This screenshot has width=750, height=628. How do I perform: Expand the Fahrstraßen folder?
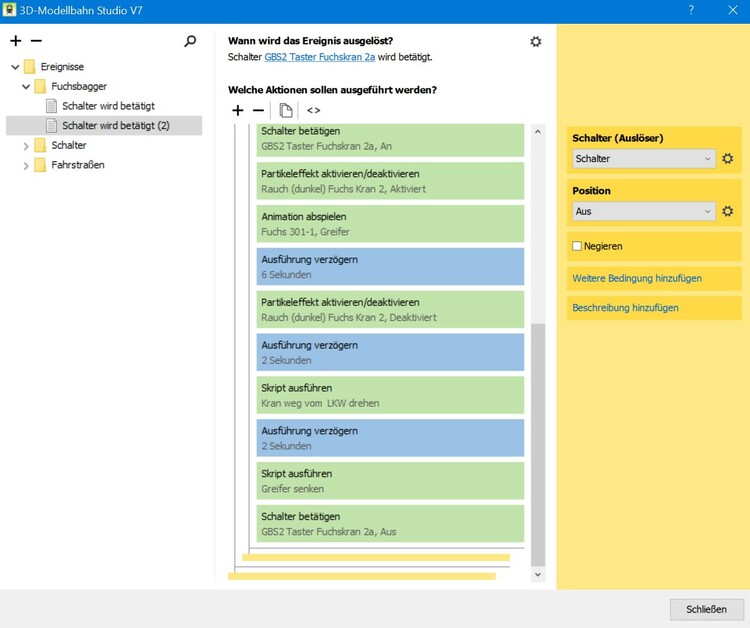[x=26, y=165]
